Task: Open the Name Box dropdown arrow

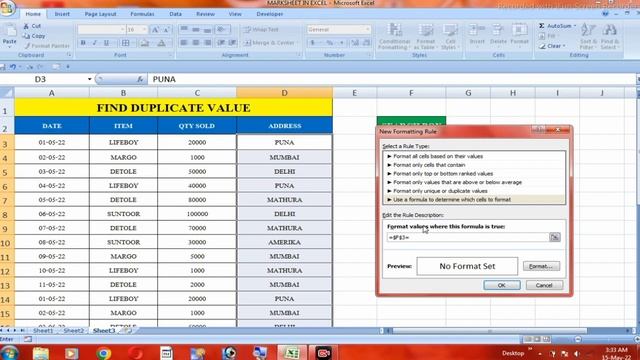Action: 89,79
